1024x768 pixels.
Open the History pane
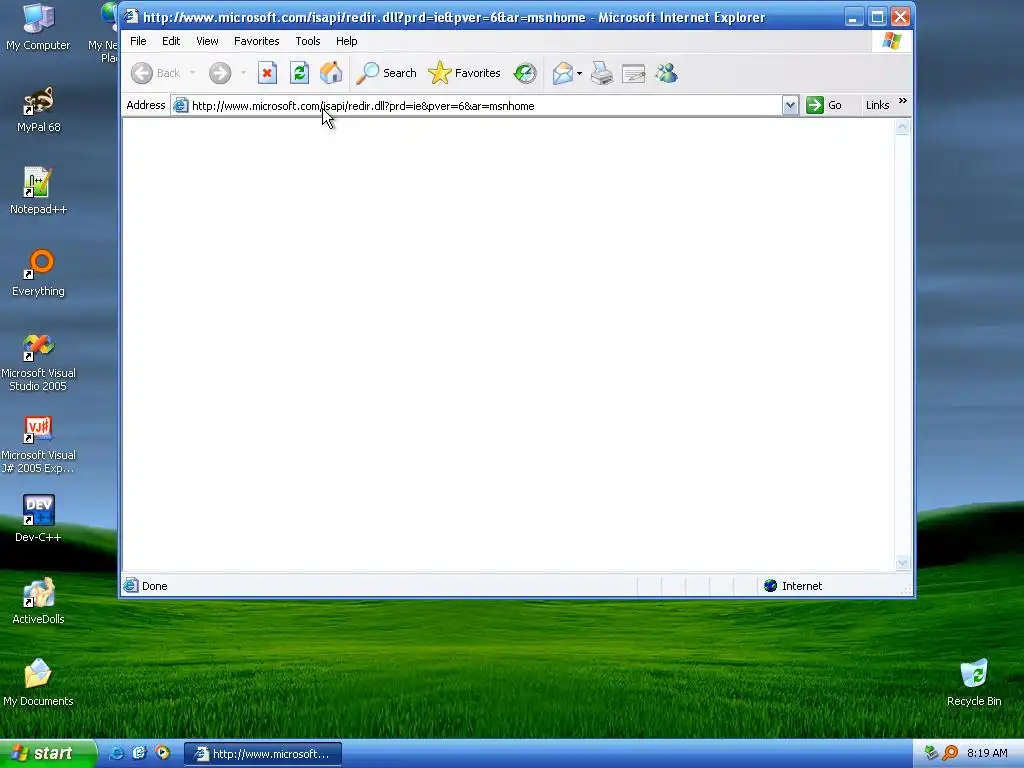pyautogui.click(x=525, y=73)
